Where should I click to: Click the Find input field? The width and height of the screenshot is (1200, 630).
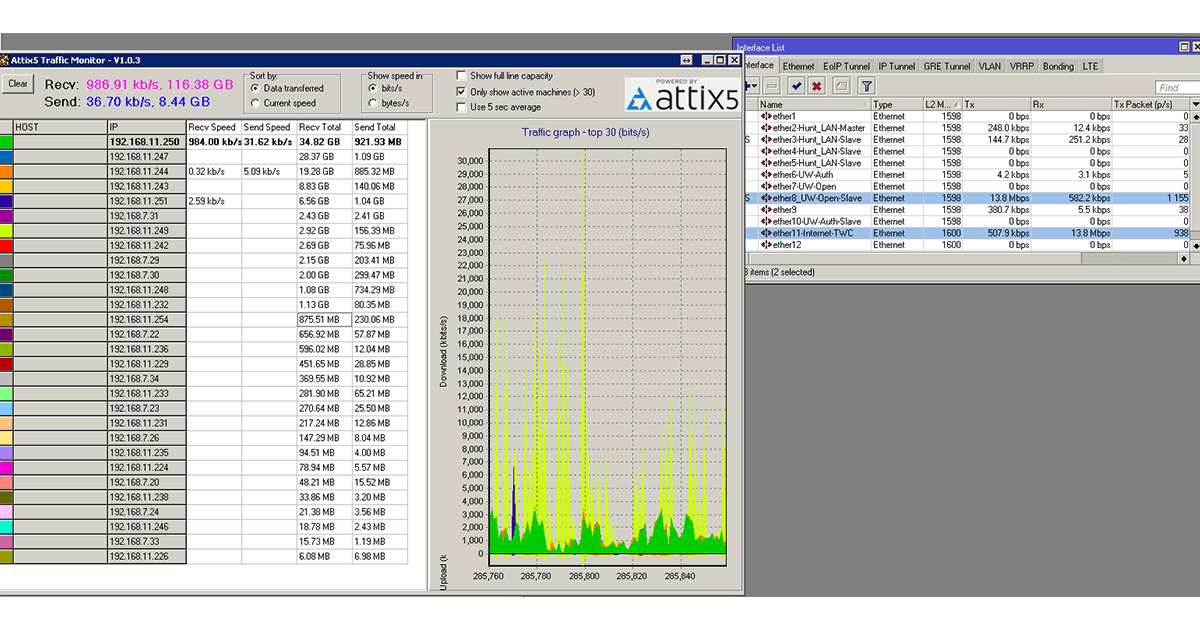tap(1177, 87)
